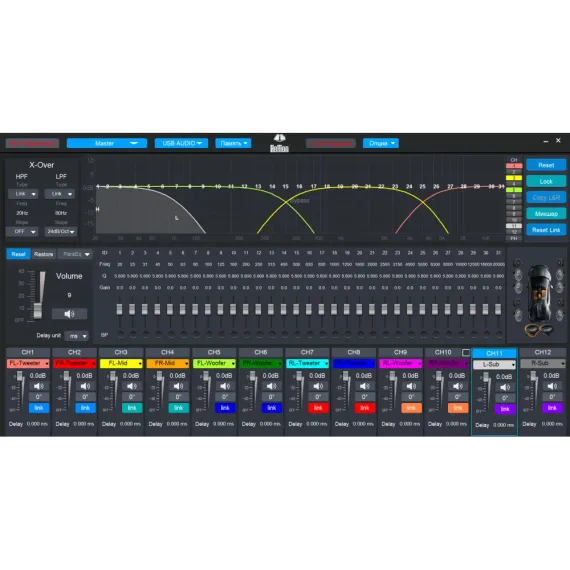
Task: Open the USB AUDIO source dropdown
Action: tap(181, 143)
